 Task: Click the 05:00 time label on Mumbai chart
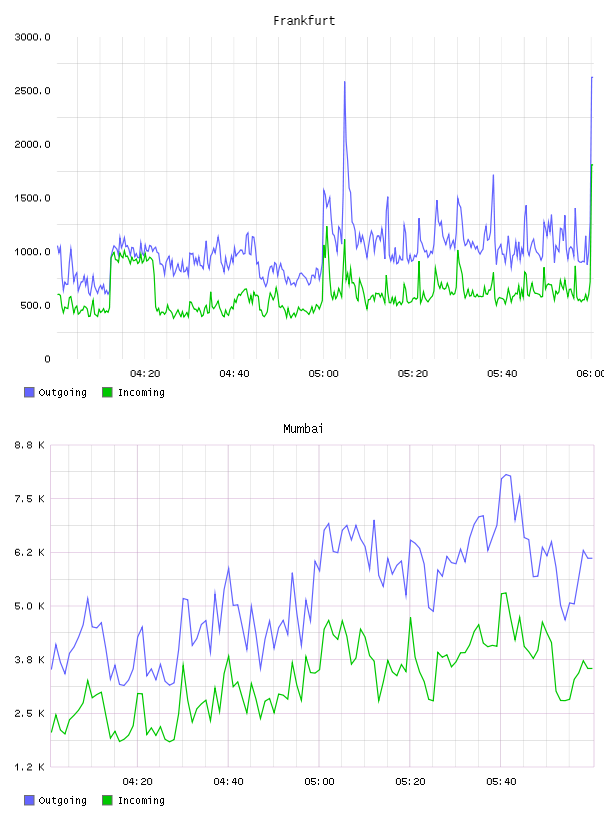click(x=319, y=782)
